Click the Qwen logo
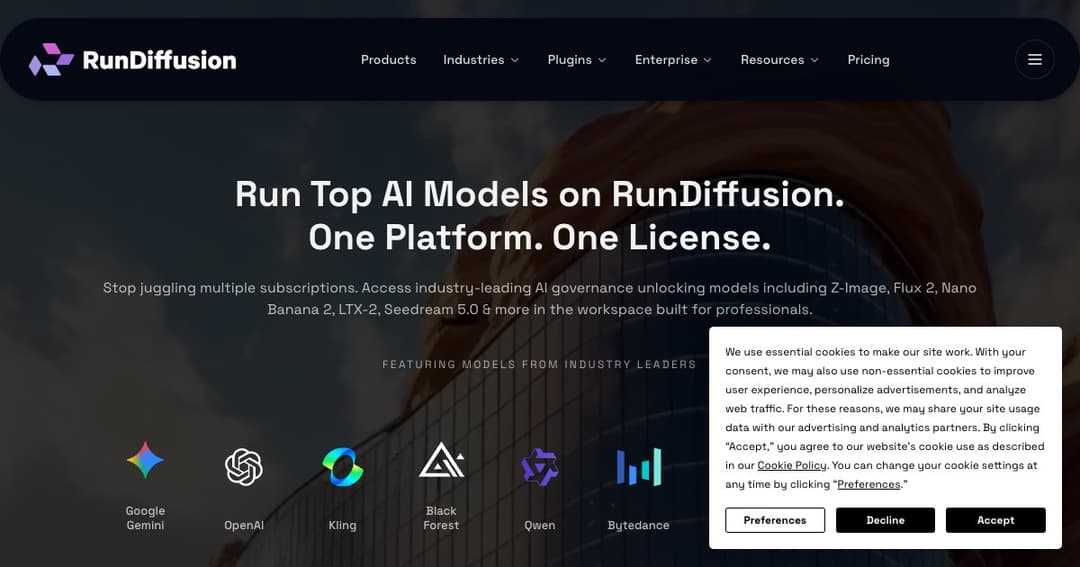 tap(540, 467)
